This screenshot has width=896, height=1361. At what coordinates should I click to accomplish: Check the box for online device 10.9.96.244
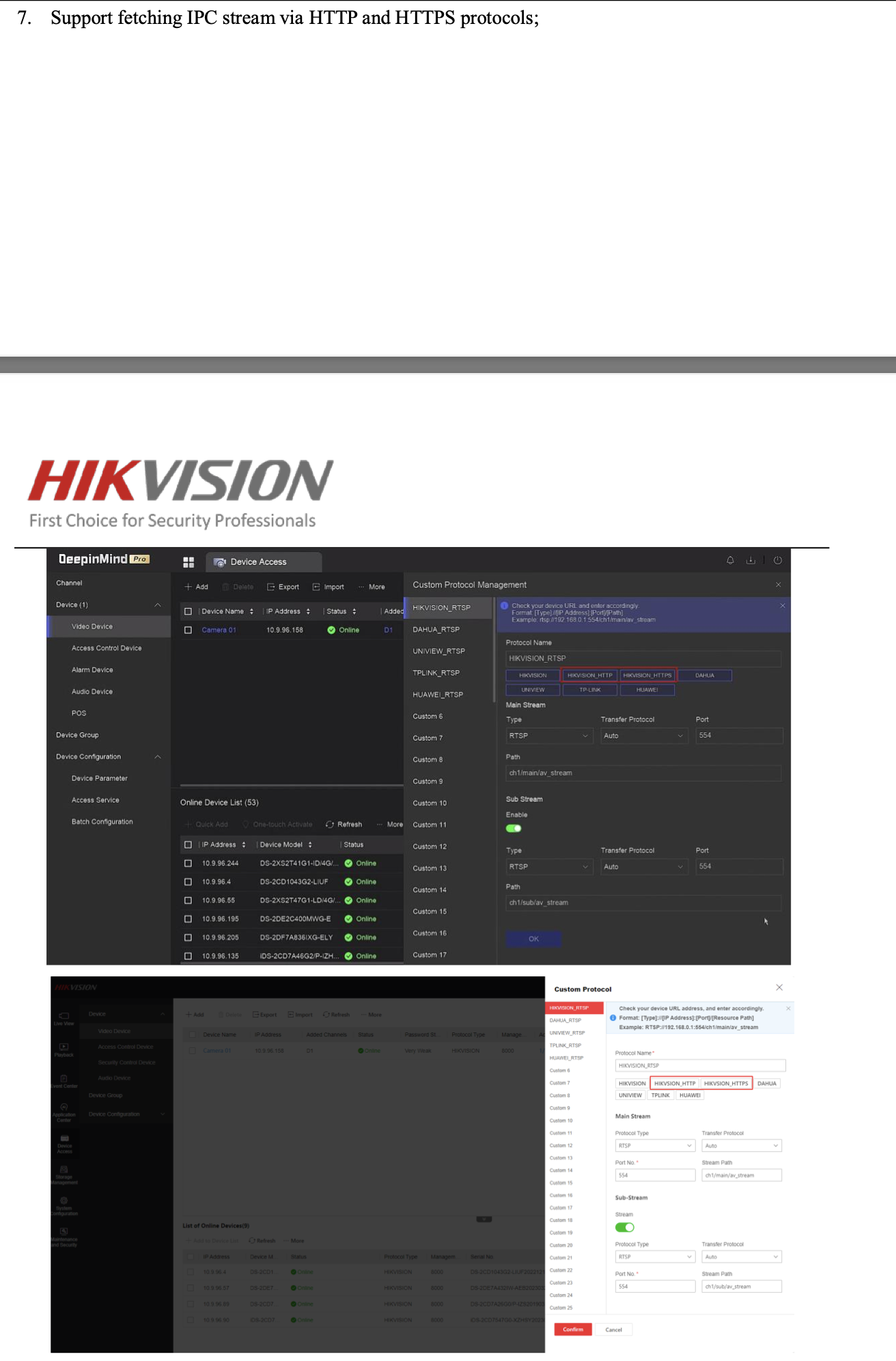[188, 864]
